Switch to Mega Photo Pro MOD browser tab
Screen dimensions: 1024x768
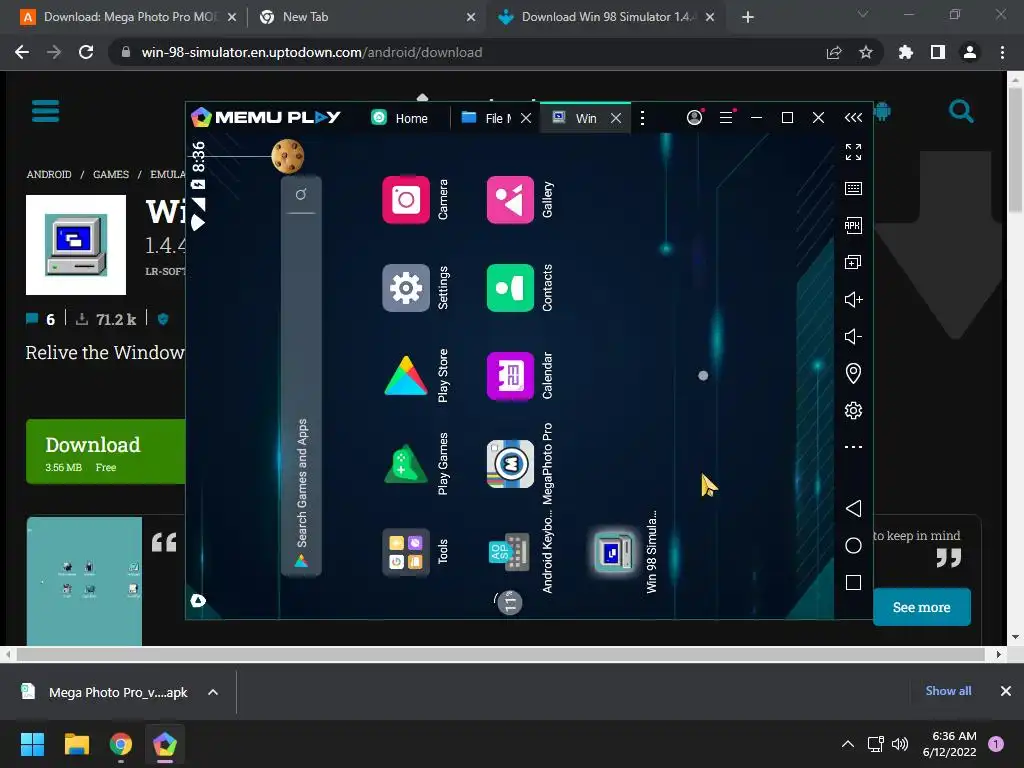(129, 17)
